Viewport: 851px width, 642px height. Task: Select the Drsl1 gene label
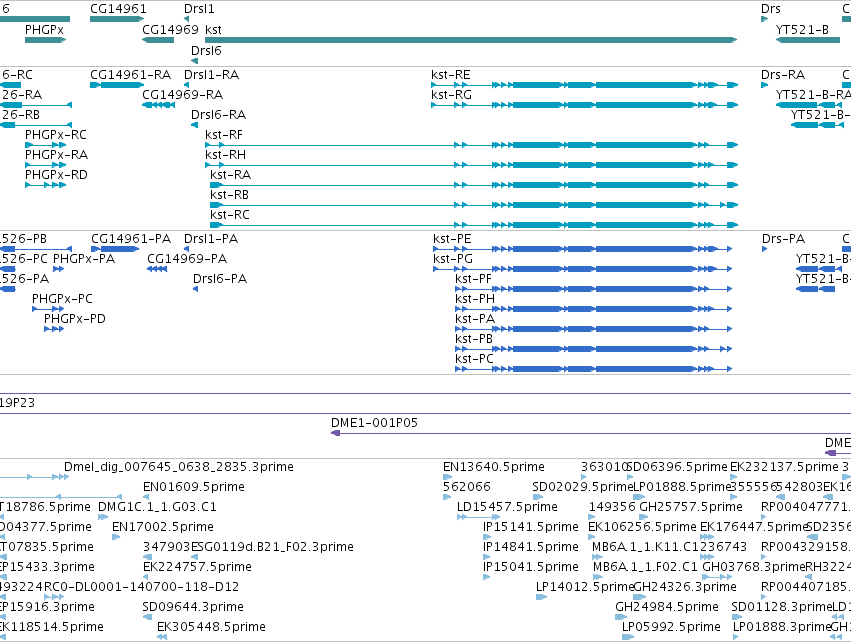pos(199,9)
